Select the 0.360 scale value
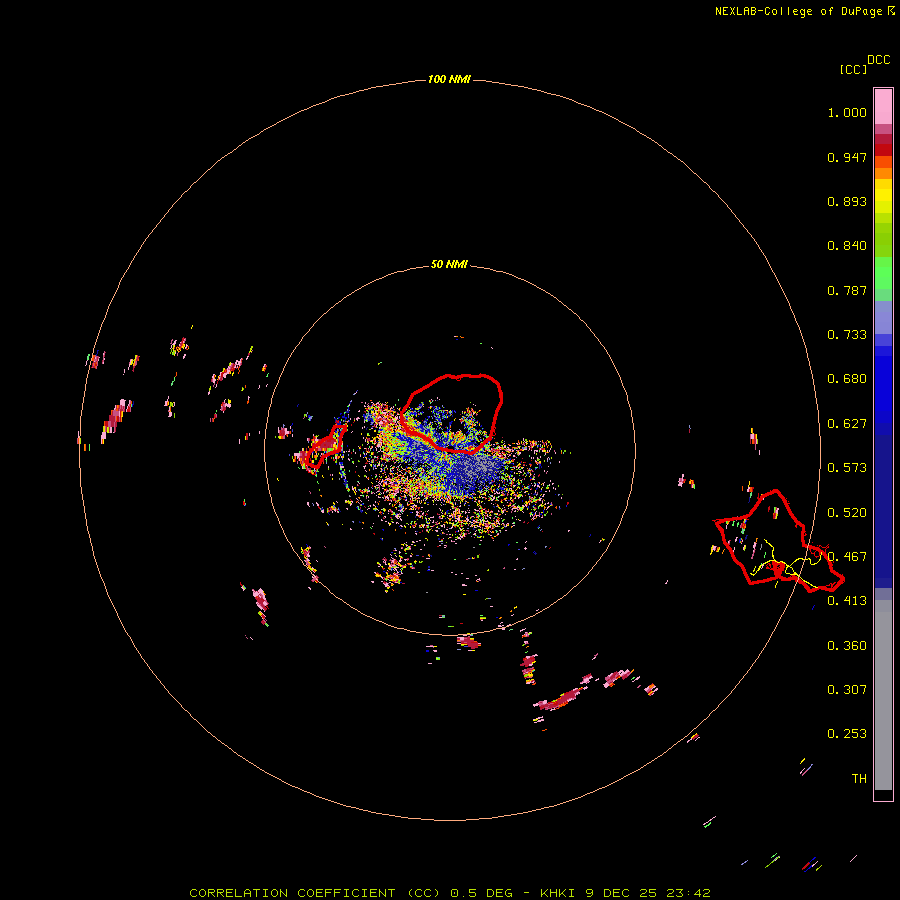The width and height of the screenshot is (900, 900). (847, 646)
